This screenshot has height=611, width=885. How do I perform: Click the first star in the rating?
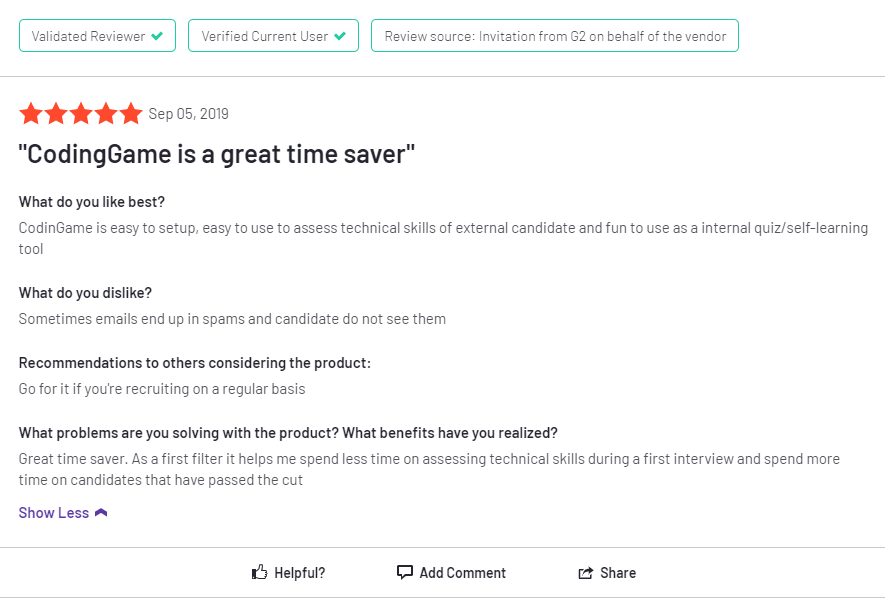31,114
